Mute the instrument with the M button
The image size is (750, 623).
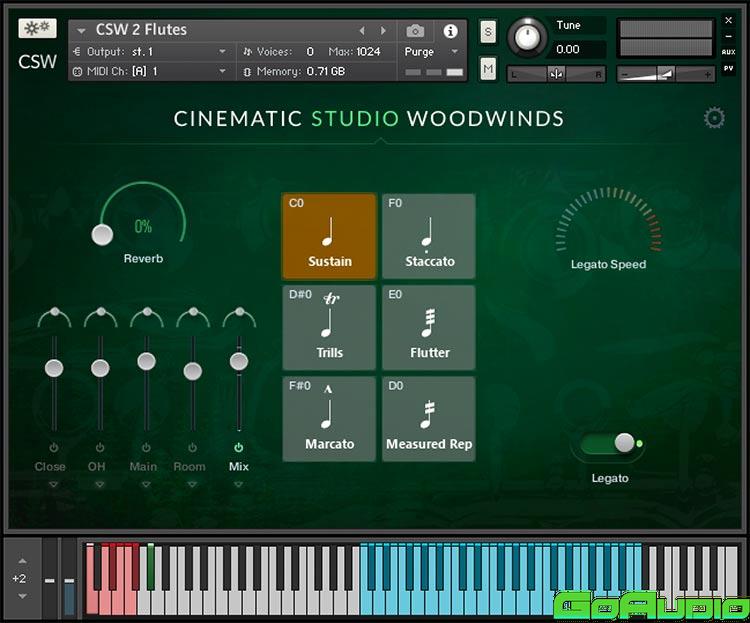tap(488, 69)
